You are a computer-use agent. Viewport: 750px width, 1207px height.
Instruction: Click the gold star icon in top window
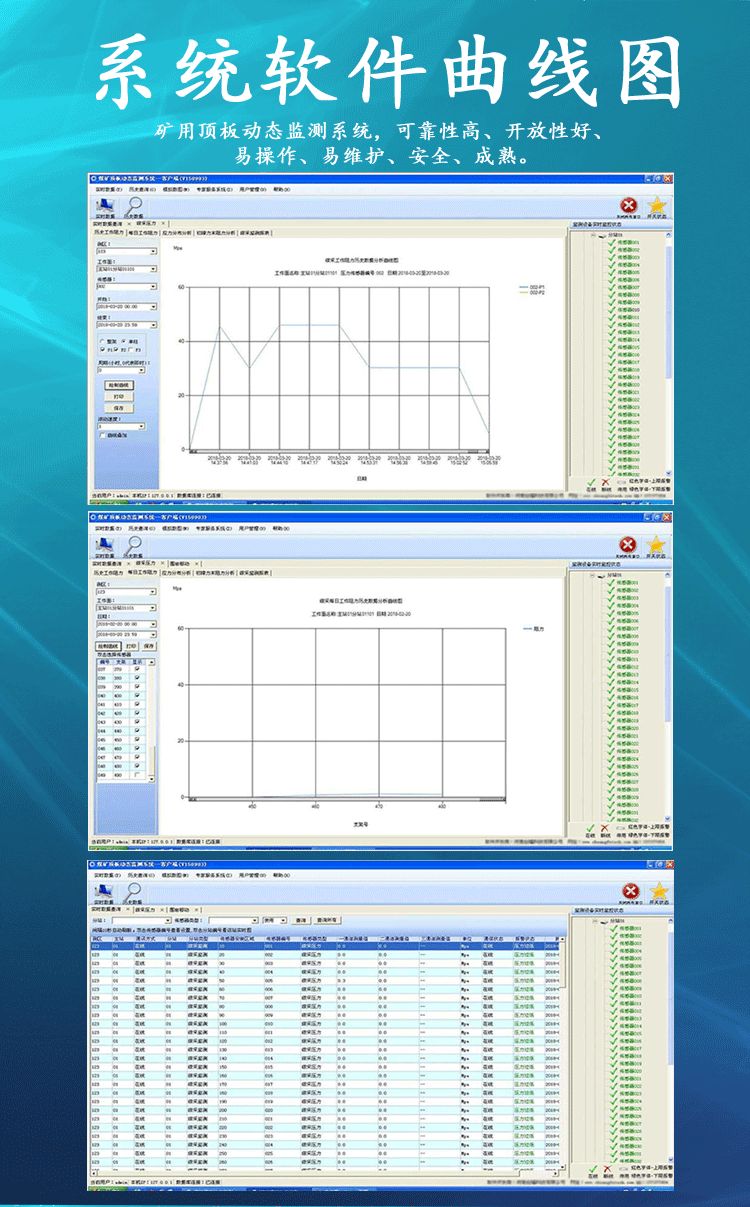[657, 205]
